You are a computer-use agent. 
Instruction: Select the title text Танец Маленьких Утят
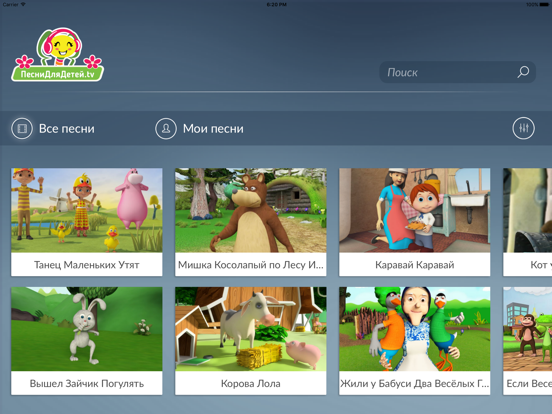[87, 265]
